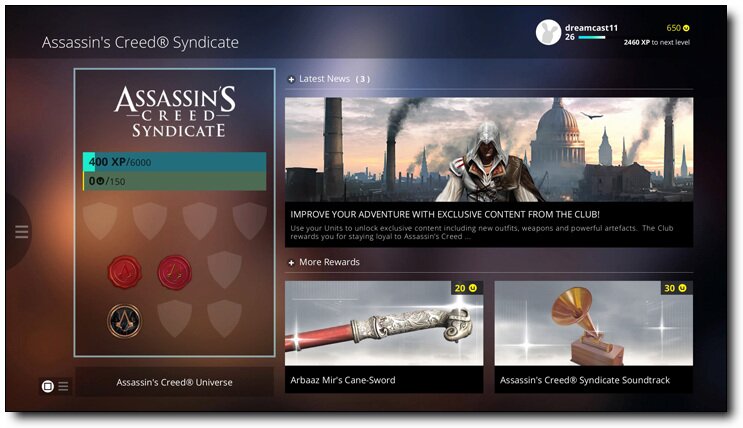Click the last shield slot in top row
The height and width of the screenshot is (428, 743).
[x=249, y=220]
